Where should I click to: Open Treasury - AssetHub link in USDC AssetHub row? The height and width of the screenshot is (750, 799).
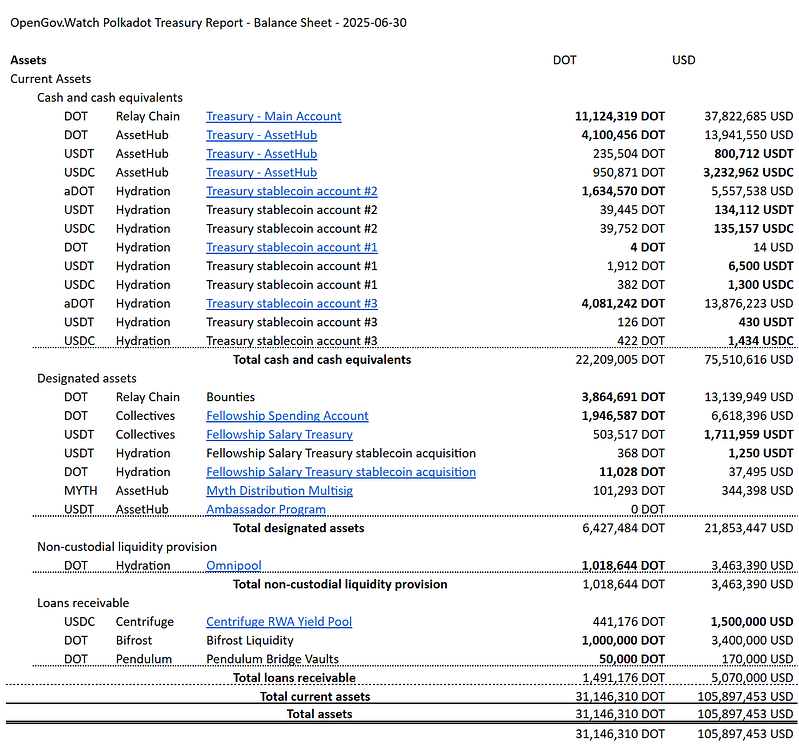(x=261, y=173)
